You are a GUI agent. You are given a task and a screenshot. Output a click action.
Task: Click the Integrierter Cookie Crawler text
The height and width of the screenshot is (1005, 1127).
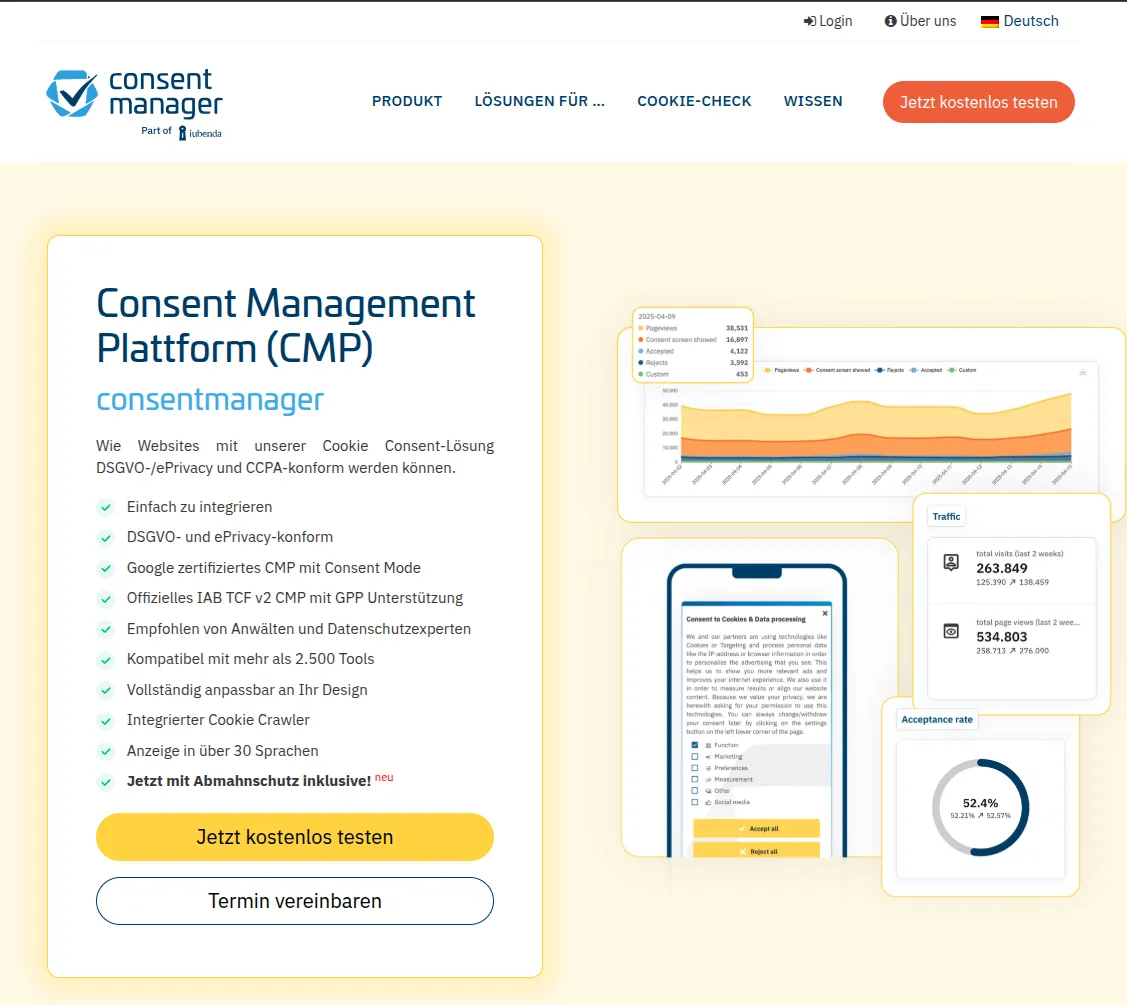[x=218, y=720]
